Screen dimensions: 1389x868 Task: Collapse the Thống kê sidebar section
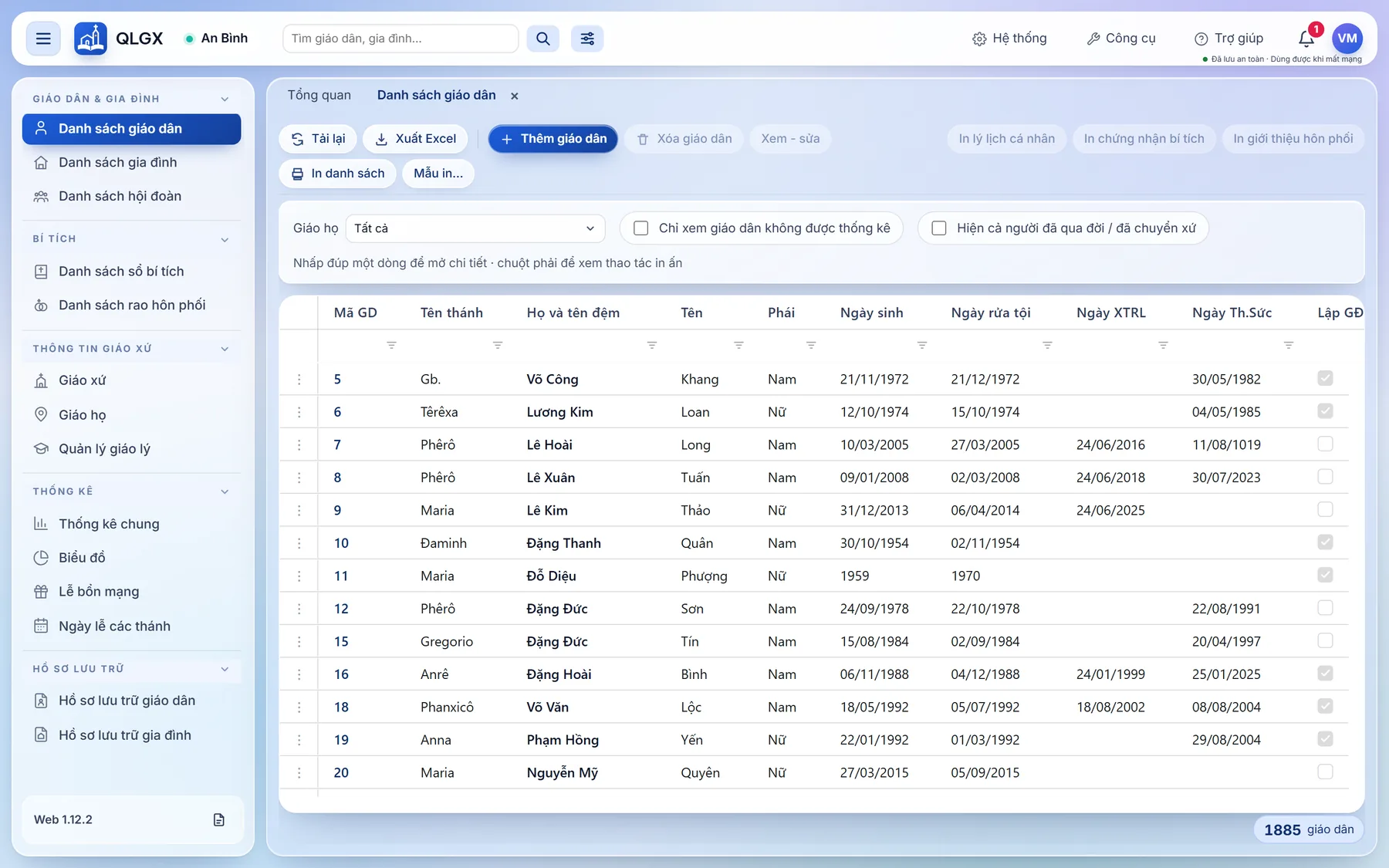(x=225, y=491)
